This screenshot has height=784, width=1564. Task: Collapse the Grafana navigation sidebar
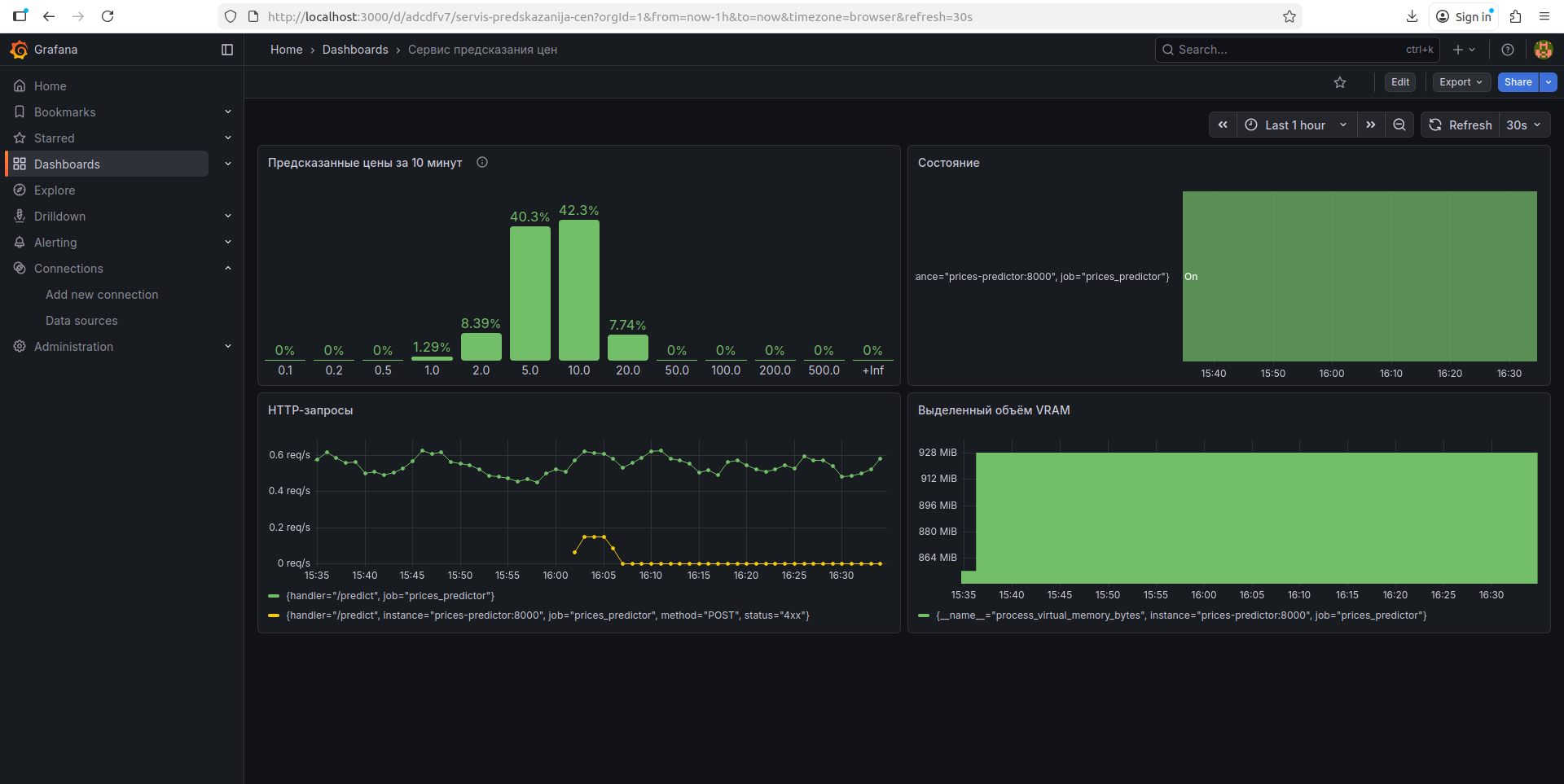point(227,49)
